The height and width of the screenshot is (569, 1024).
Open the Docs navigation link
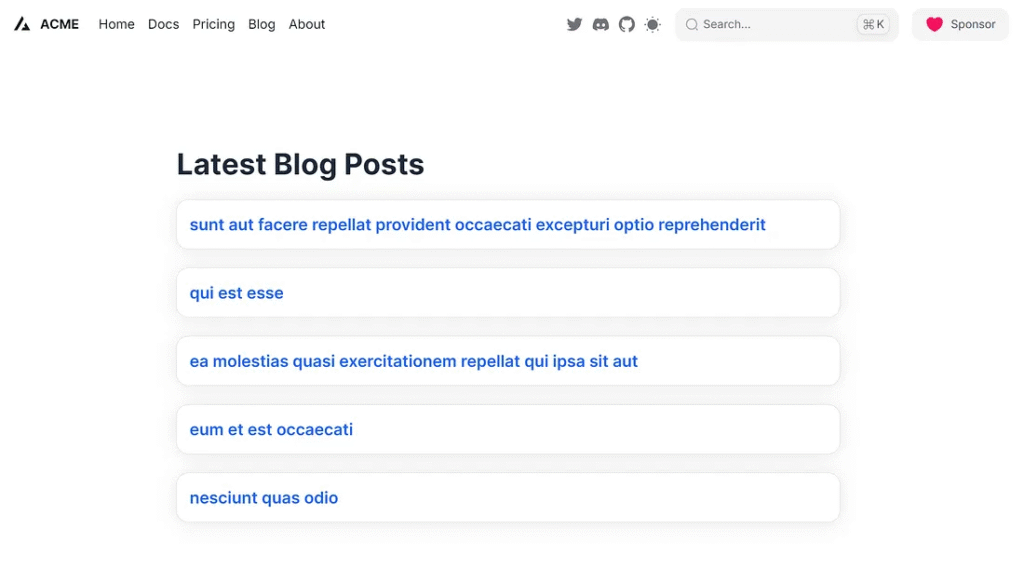(x=163, y=24)
